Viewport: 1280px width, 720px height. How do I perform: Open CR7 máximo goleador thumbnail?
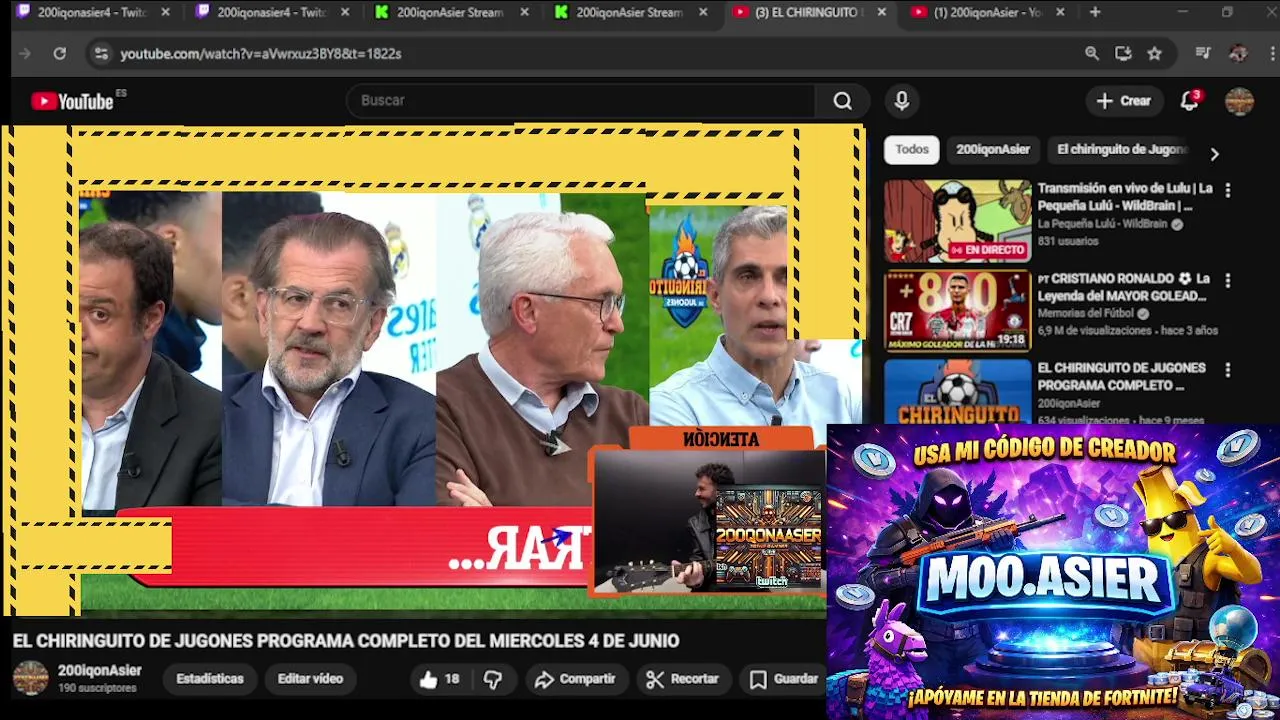tap(957, 311)
